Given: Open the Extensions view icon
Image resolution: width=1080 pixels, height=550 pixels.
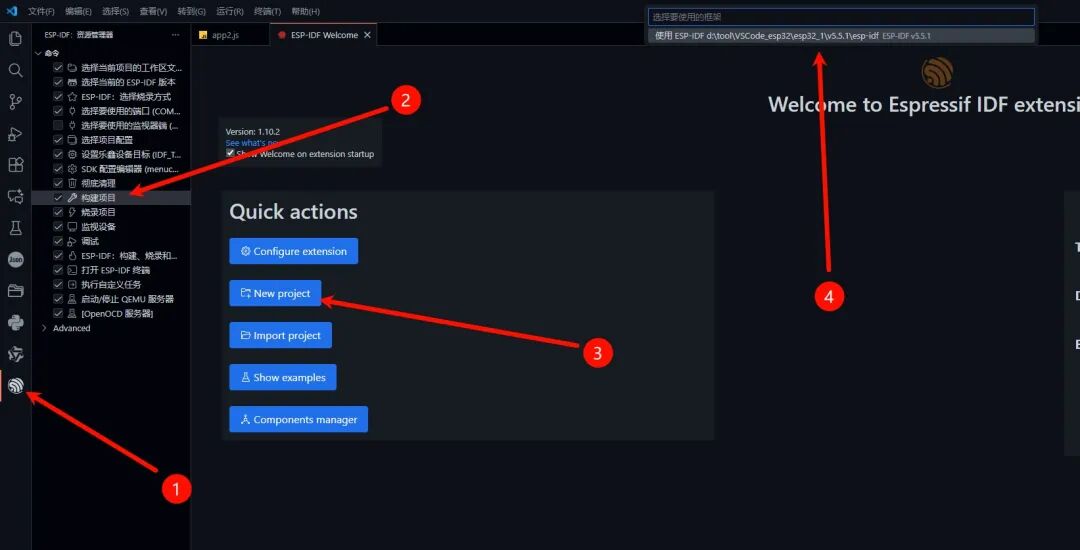Looking at the screenshot, I should 15,165.
